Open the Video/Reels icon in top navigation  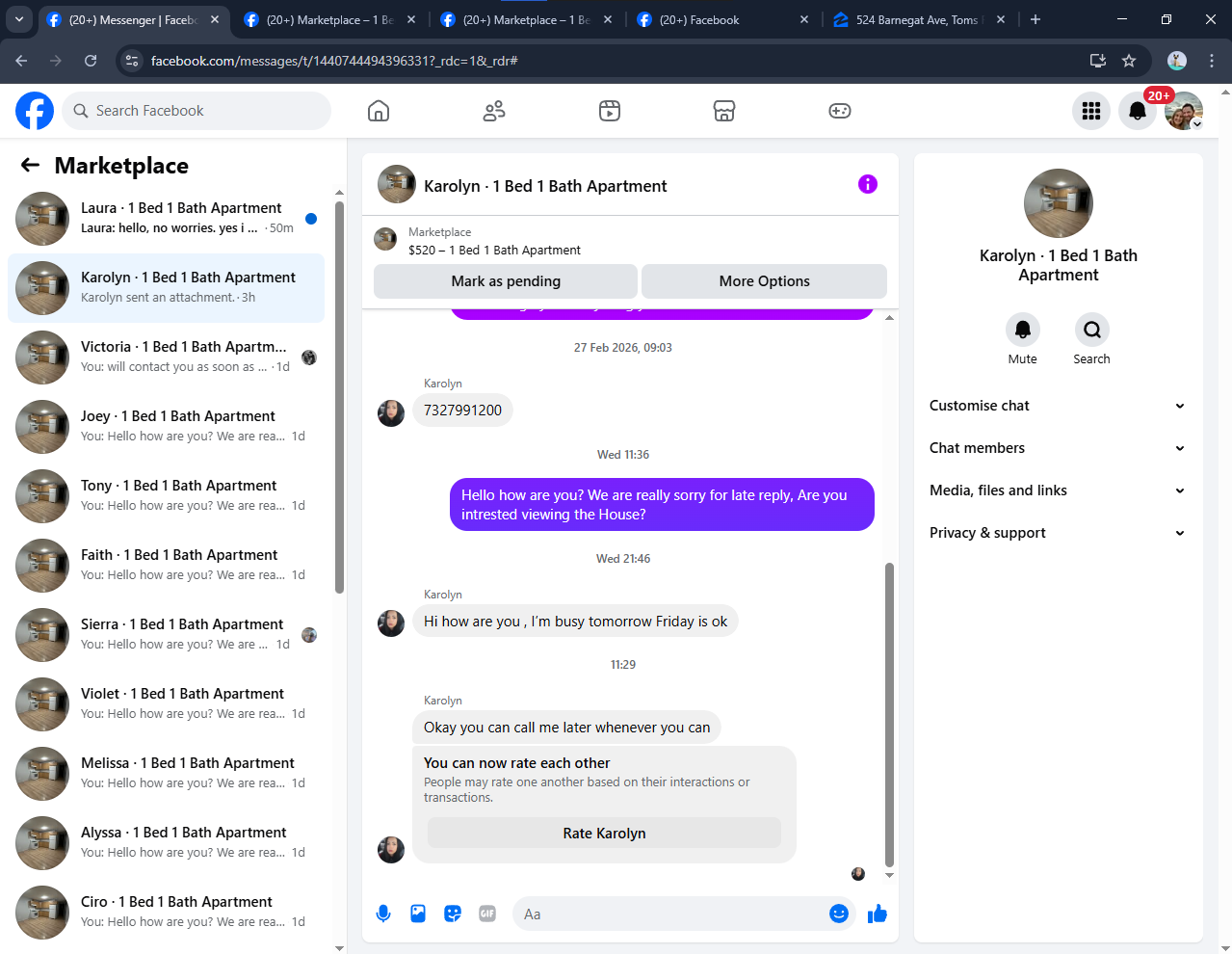(610, 111)
